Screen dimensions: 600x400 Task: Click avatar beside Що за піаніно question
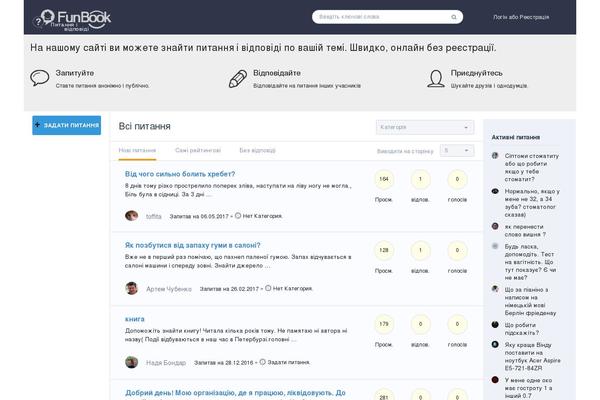point(495,289)
